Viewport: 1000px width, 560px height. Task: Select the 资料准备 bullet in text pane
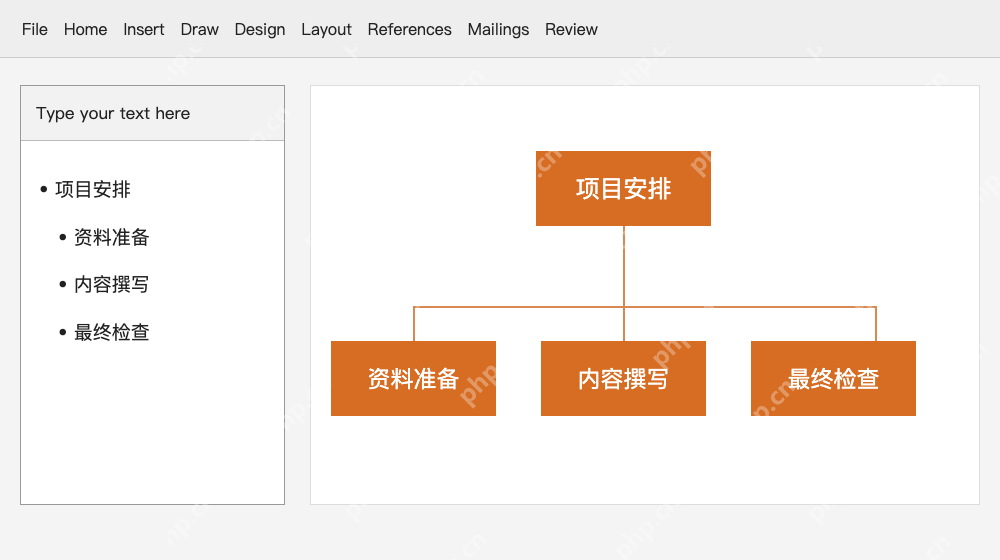tap(112, 237)
